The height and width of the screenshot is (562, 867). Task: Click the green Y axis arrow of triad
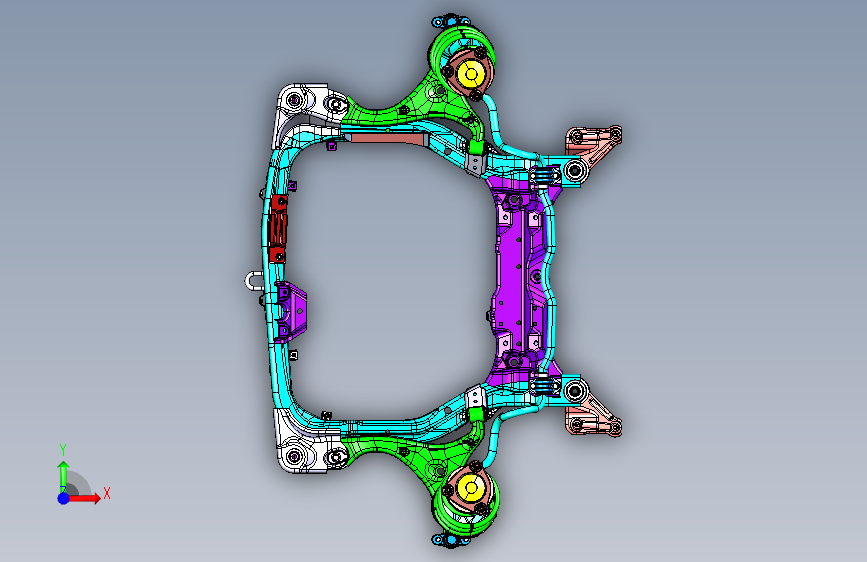click(63, 476)
